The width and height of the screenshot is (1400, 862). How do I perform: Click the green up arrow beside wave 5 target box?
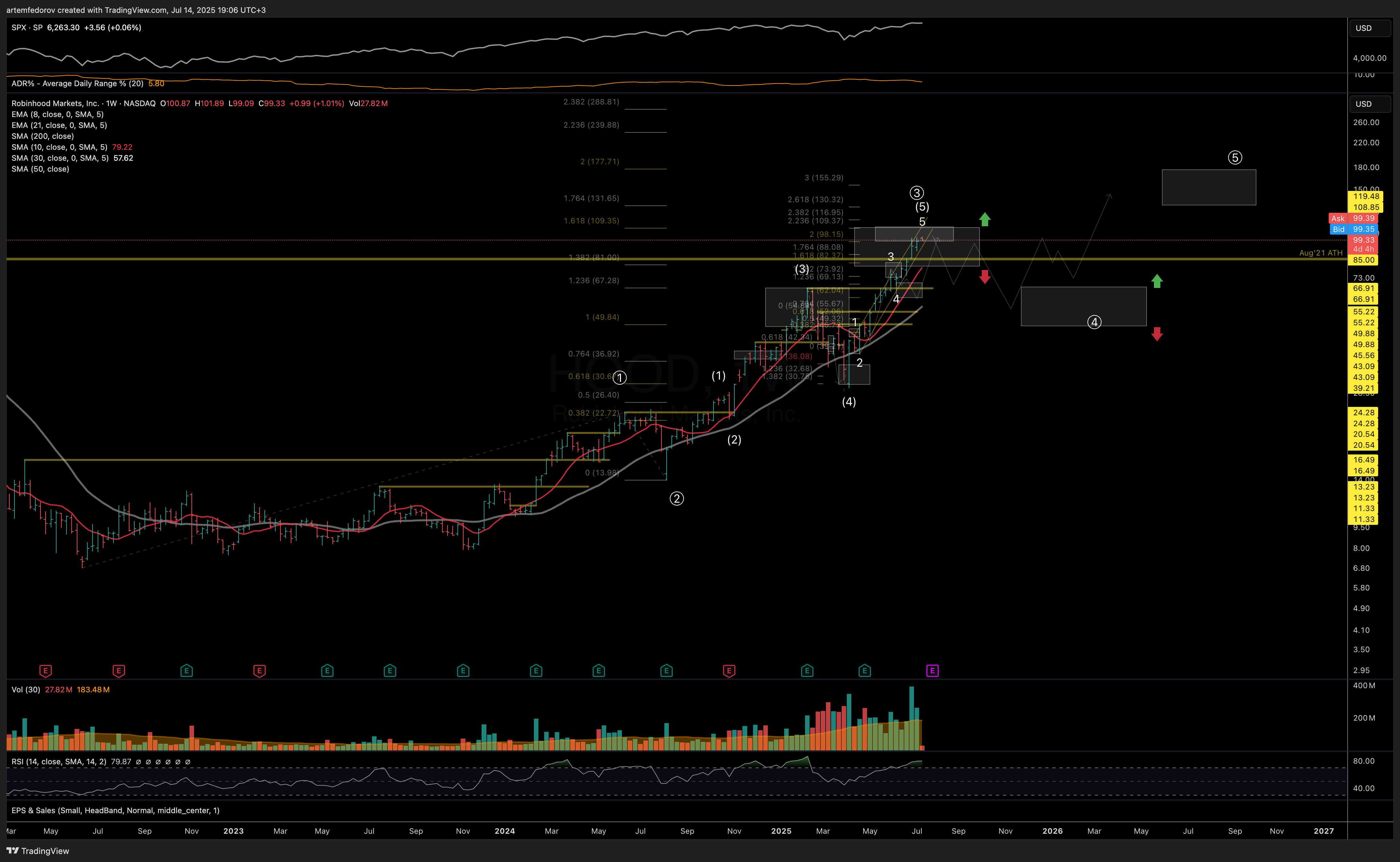pos(985,220)
